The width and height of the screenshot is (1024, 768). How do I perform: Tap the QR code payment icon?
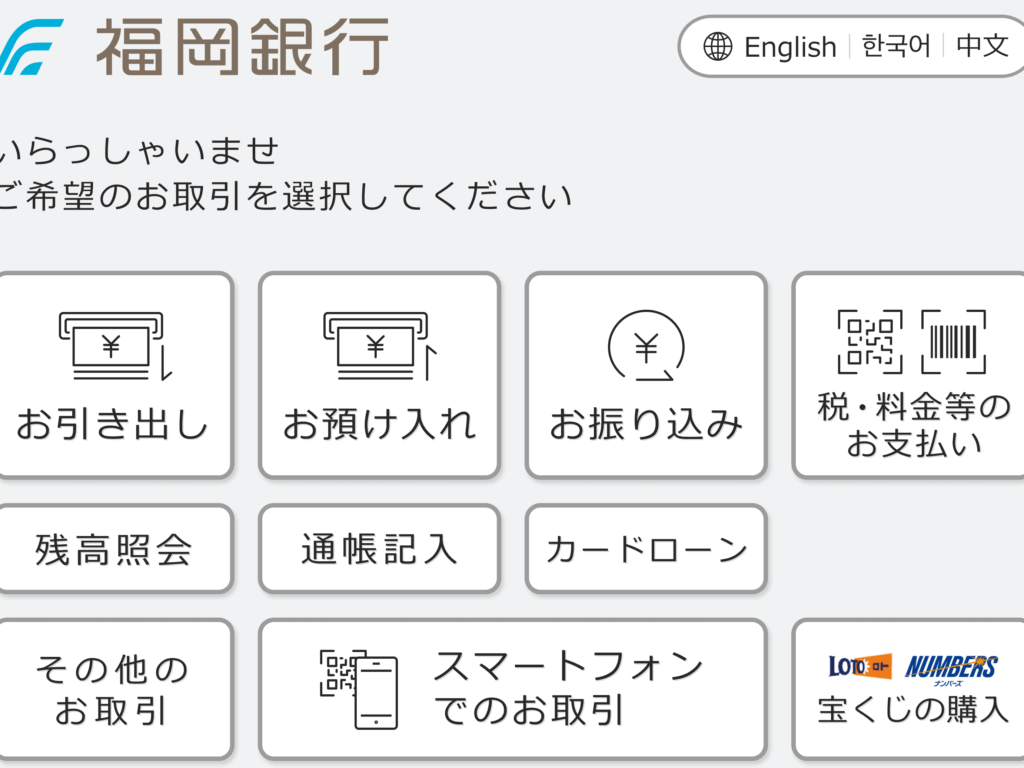[869, 342]
